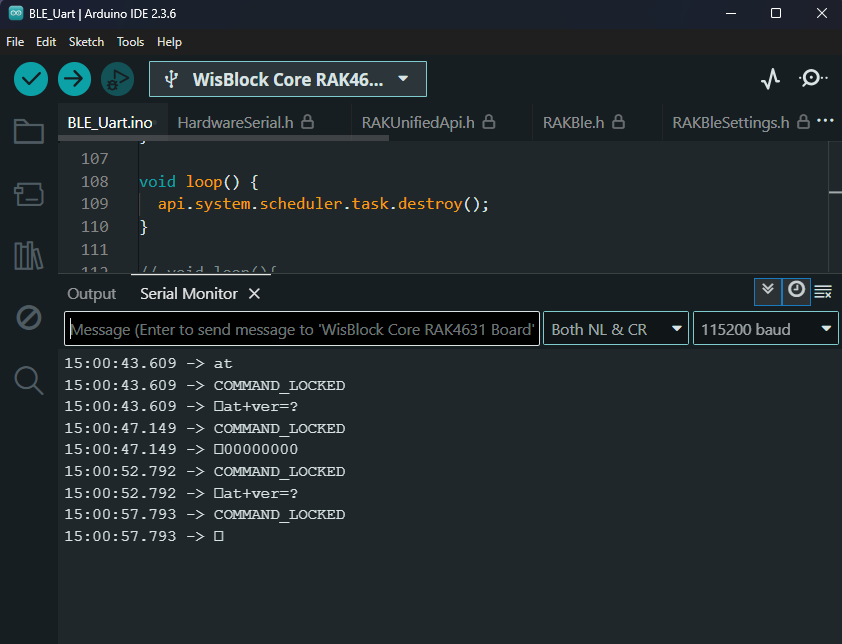Switch to the RAKBle.h editor tab

(573, 123)
